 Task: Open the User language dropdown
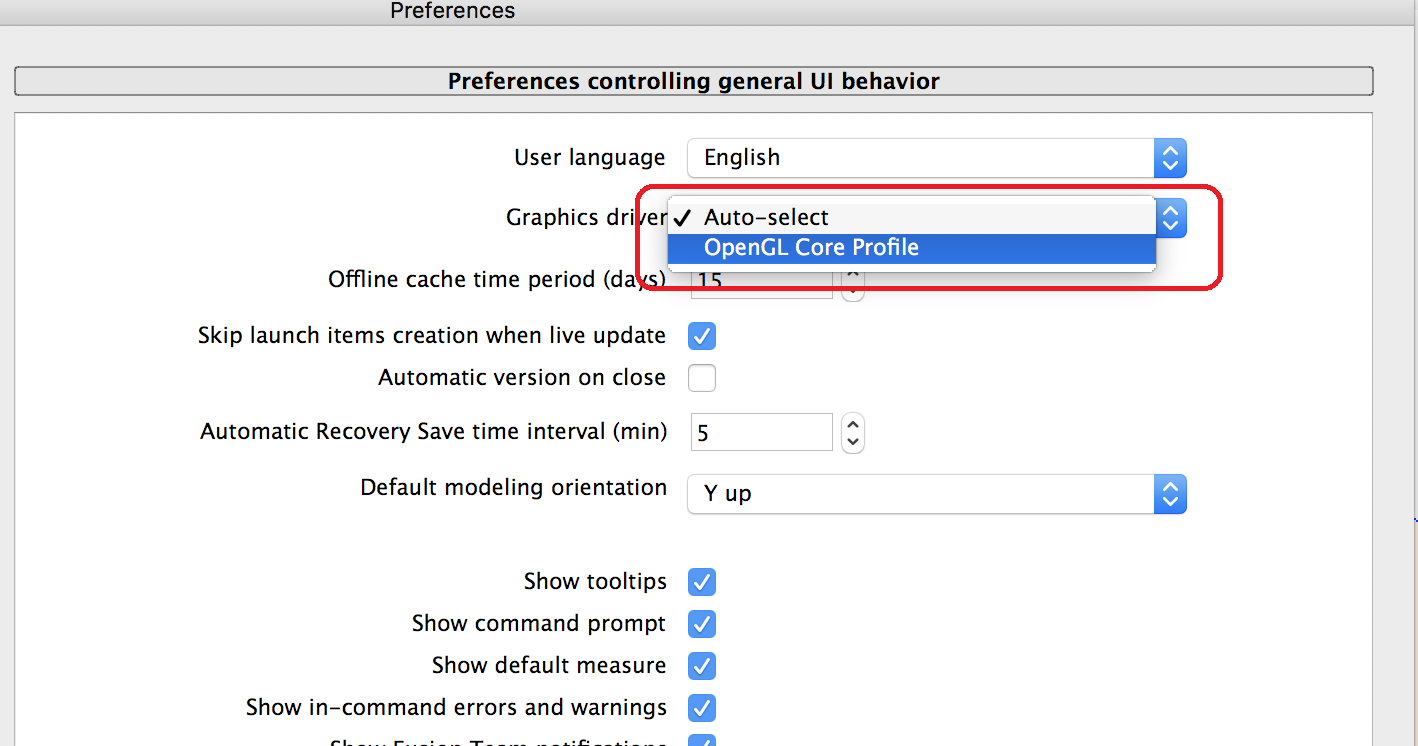point(936,158)
